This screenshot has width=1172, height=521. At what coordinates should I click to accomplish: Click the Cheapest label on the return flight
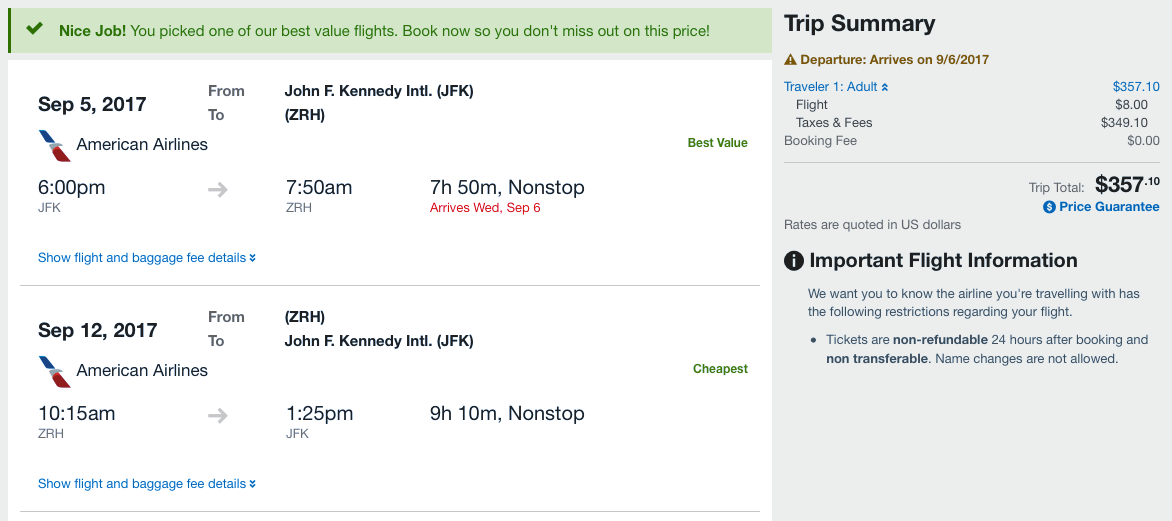click(x=720, y=369)
